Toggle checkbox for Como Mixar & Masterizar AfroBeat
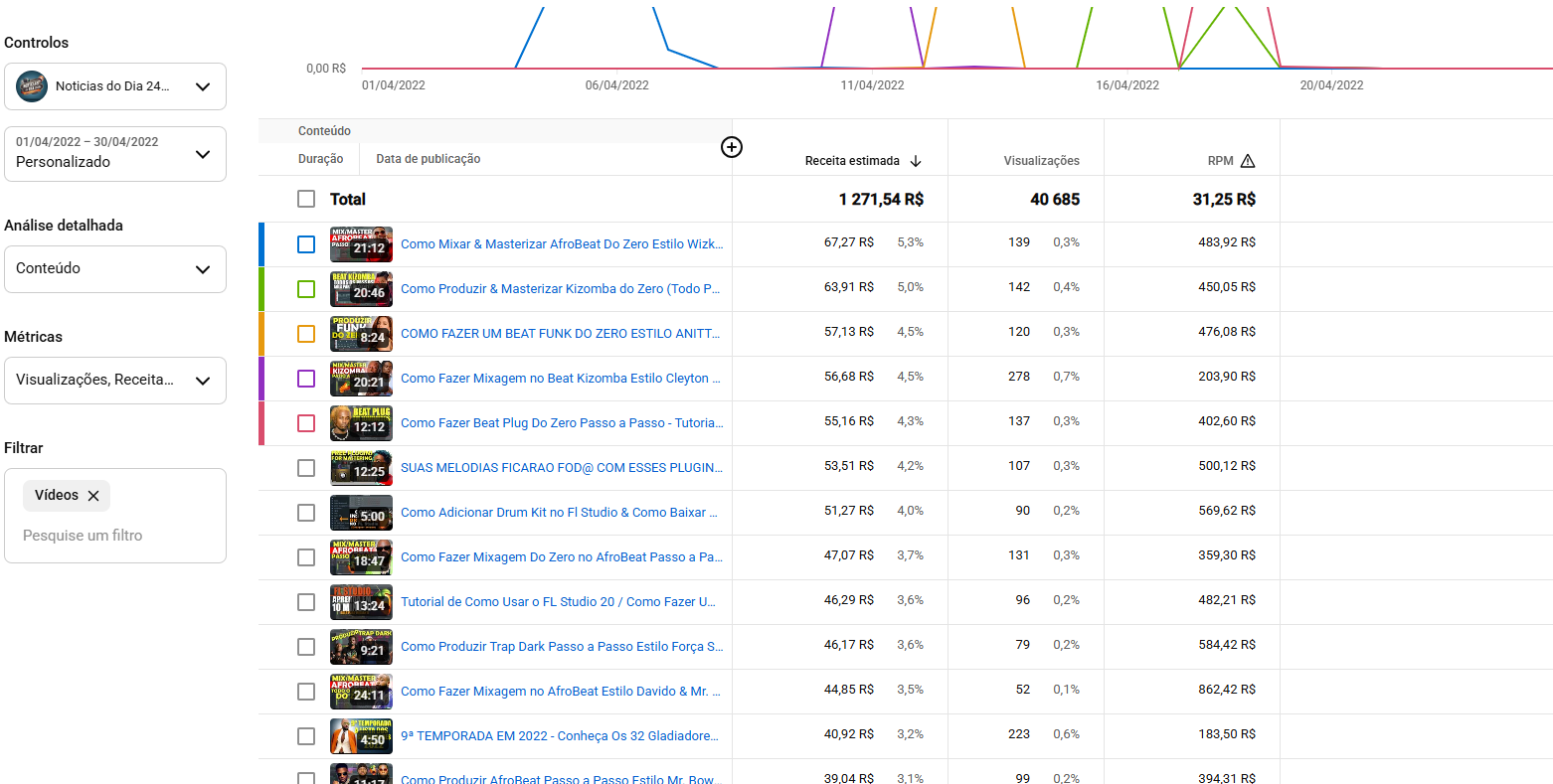The height and width of the screenshot is (784, 1553). [x=306, y=244]
